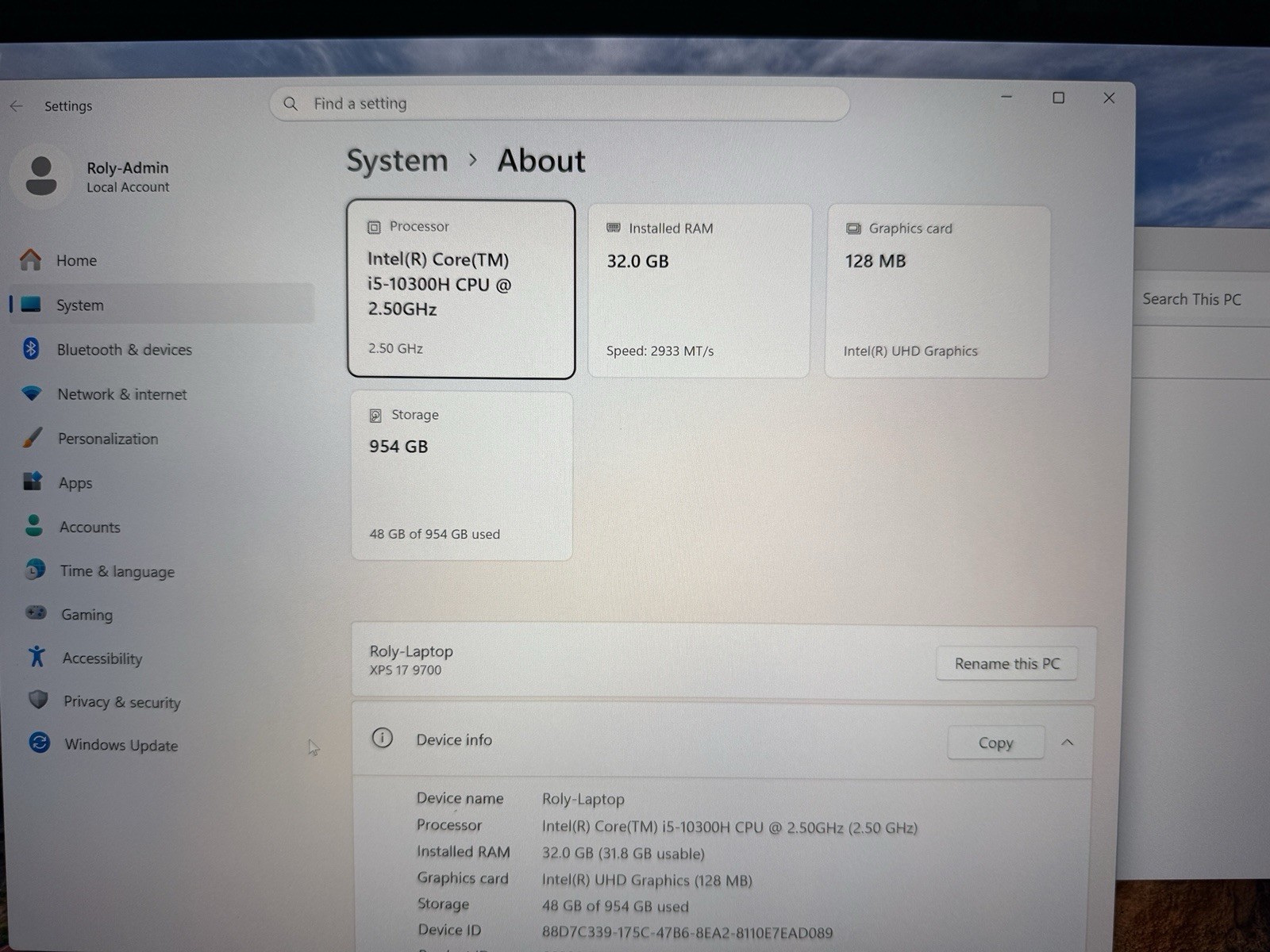Image resolution: width=1270 pixels, height=952 pixels.
Task: Click the System monitor icon
Action: (31, 304)
